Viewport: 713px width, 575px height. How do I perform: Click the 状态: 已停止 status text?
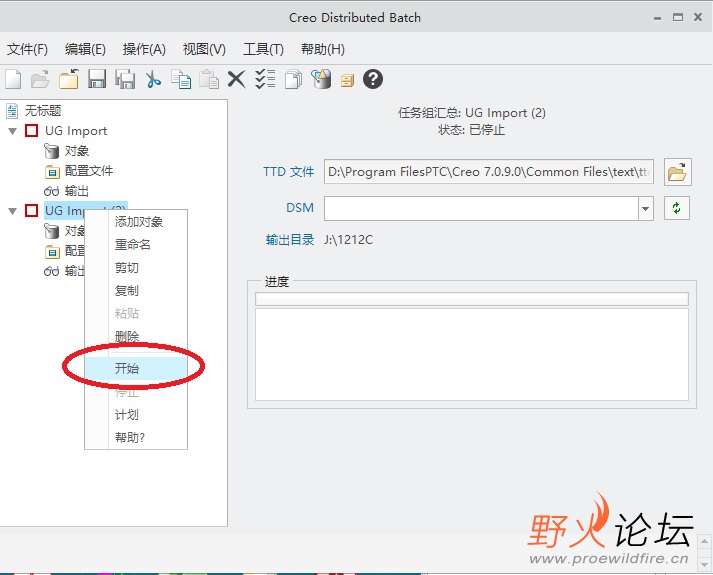472,130
